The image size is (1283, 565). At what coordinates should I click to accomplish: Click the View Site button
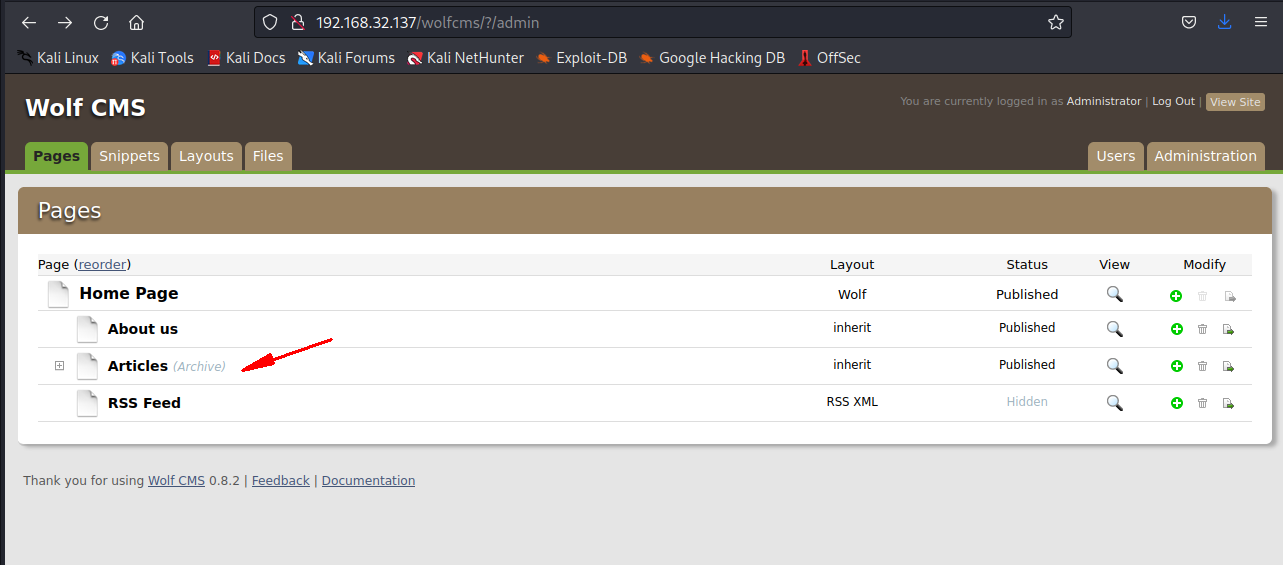pyautogui.click(x=1235, y=102)
